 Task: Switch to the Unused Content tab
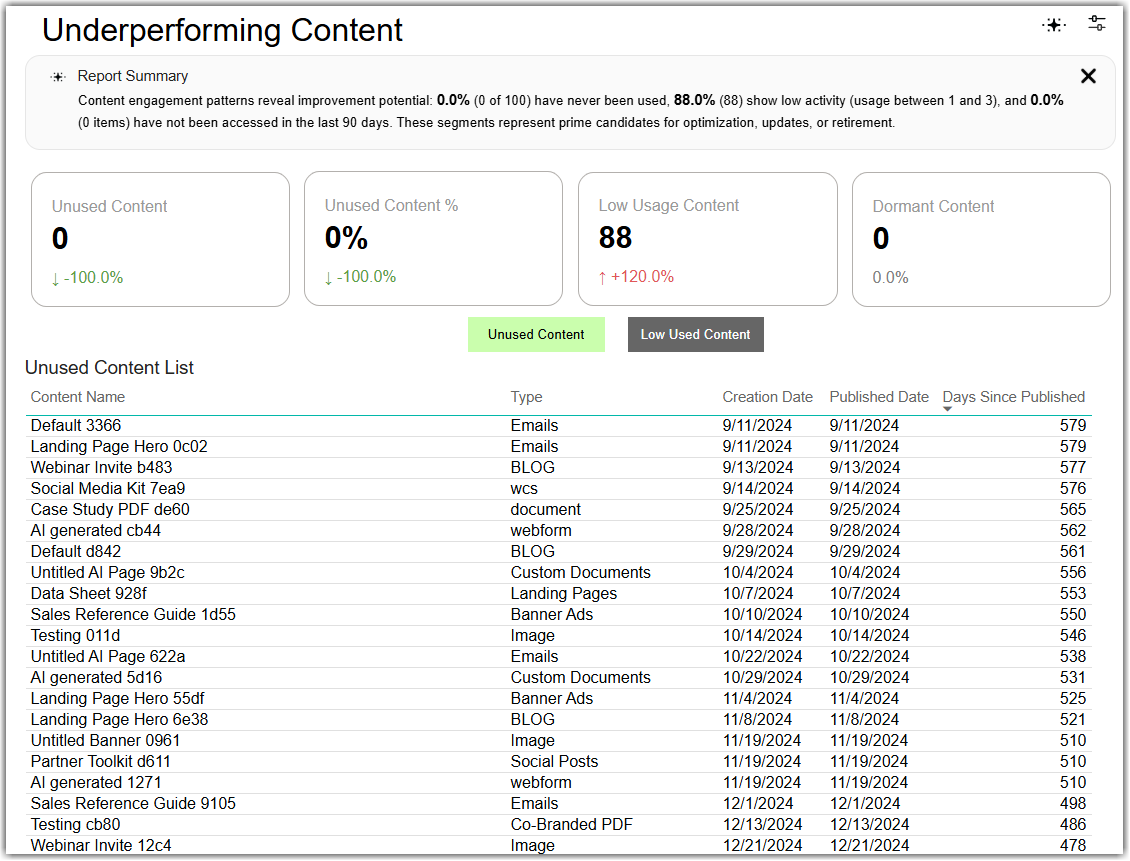point(536,334)
